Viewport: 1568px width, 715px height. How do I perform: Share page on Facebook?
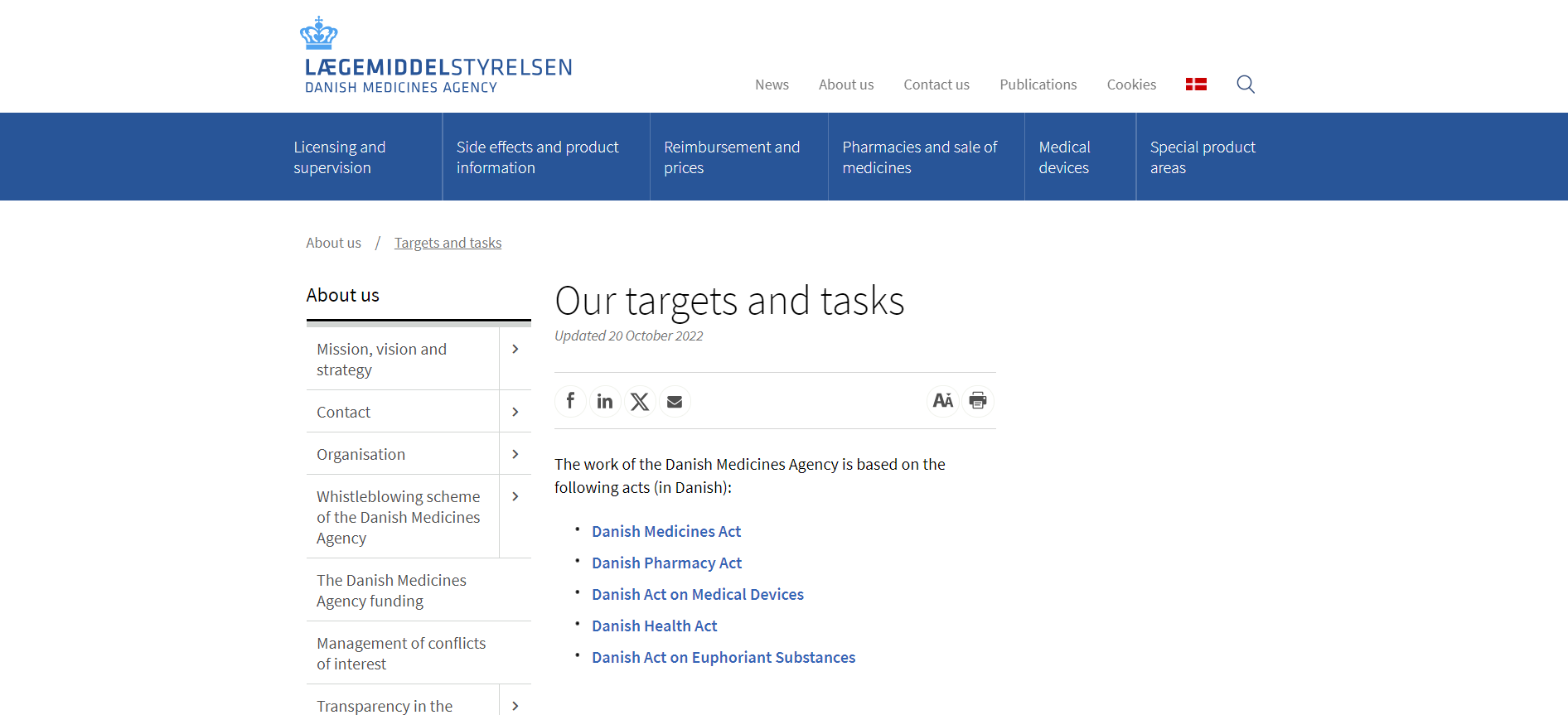point(570,401)
